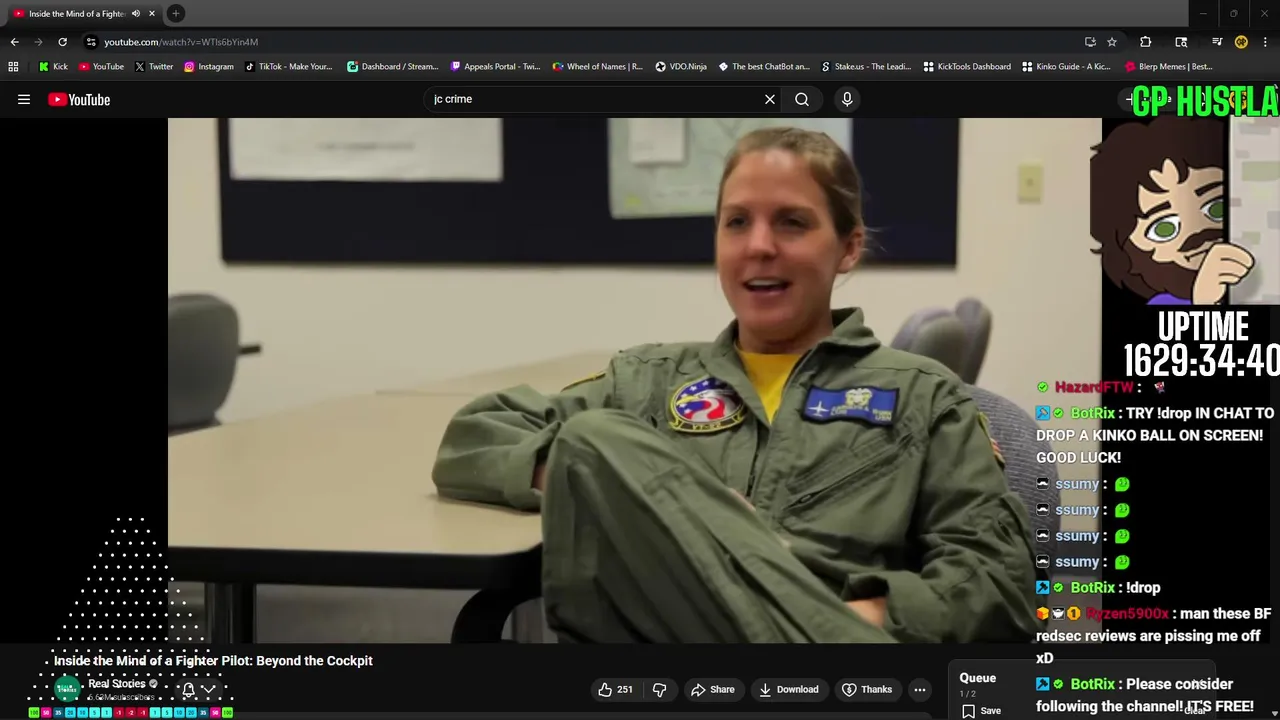Open the browser extensions puzzle icon

click(1145, 42)
